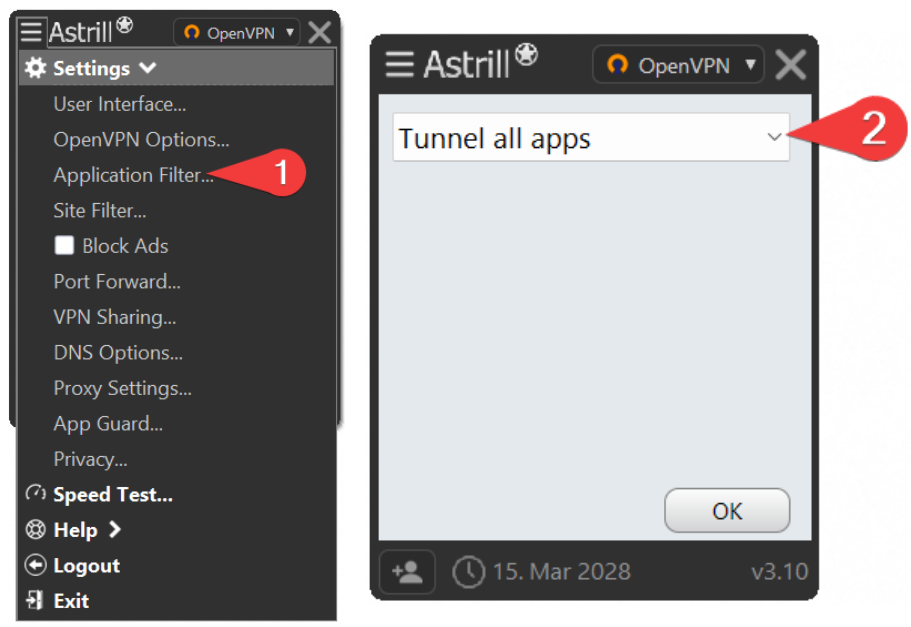The width and height of the screenshot is (911, 627).
Task: Click the Help lifebuoy icon
Action: click(x=35, y=529)
